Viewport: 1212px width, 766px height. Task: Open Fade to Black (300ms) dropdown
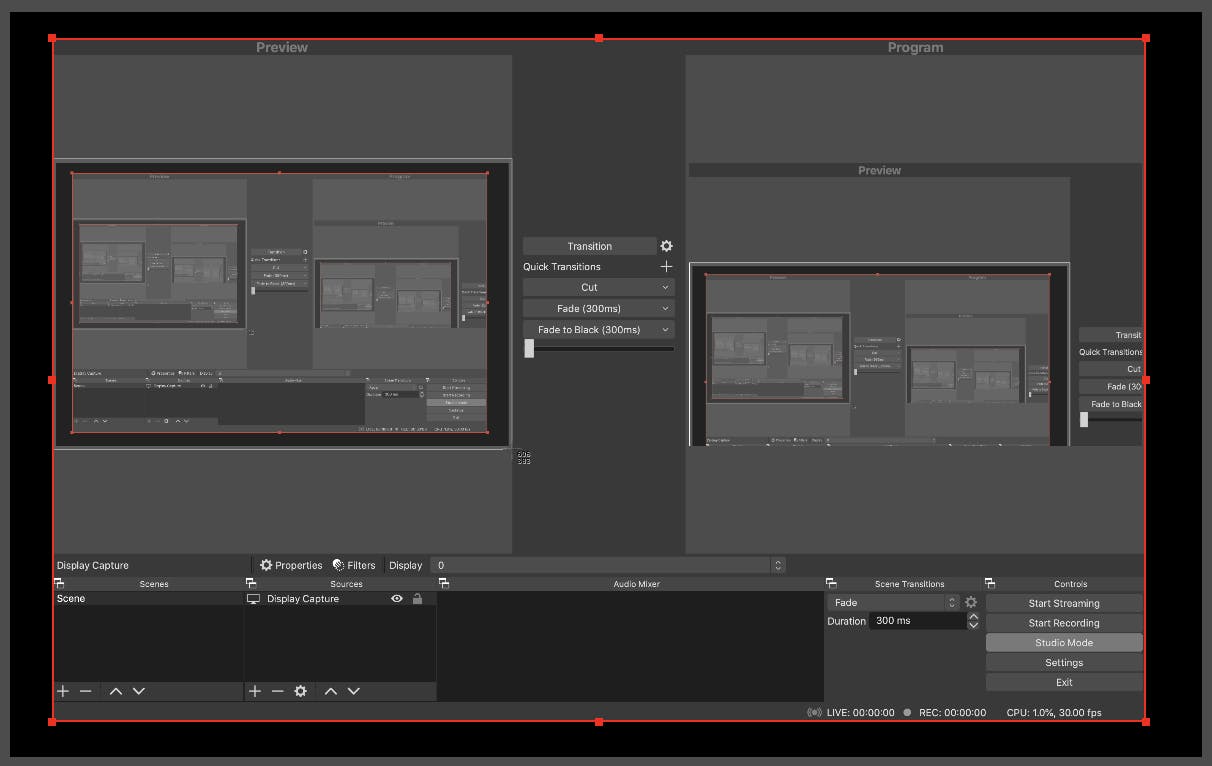[x=598, y=329]
